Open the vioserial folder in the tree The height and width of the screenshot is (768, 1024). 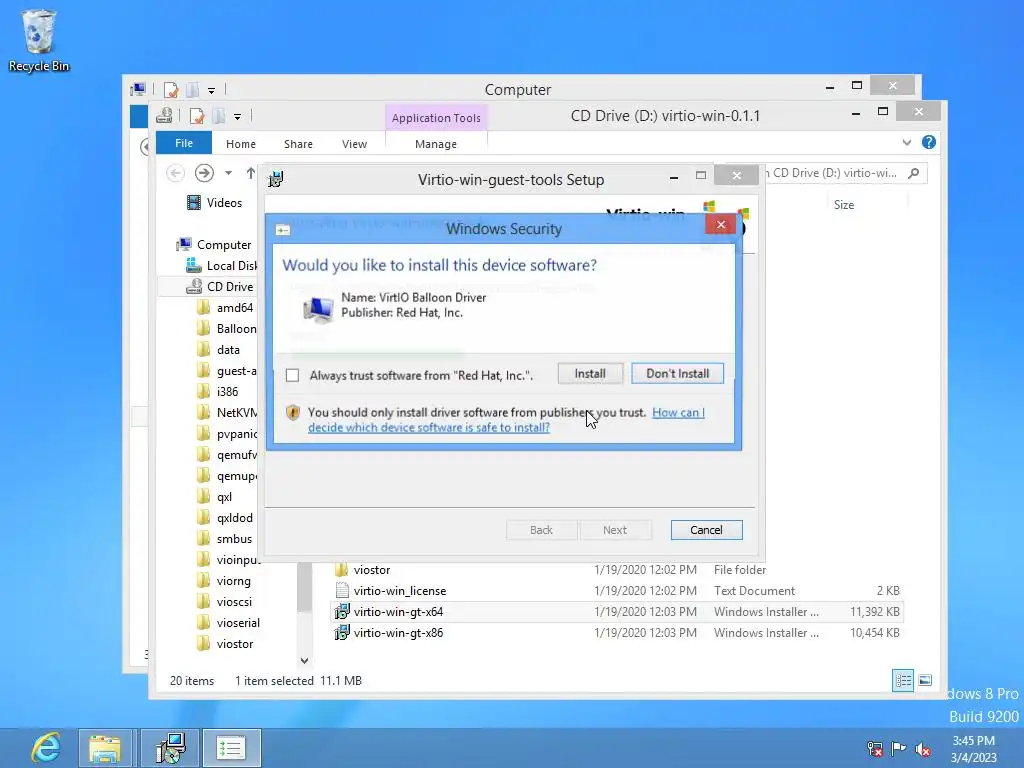(229, 623)
